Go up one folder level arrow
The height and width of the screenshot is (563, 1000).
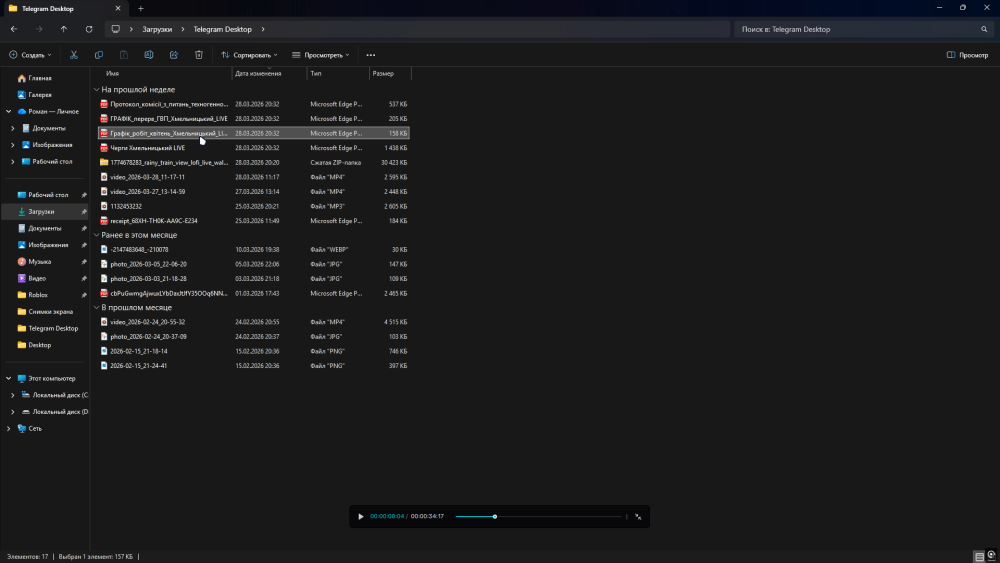tap(64, 29)
